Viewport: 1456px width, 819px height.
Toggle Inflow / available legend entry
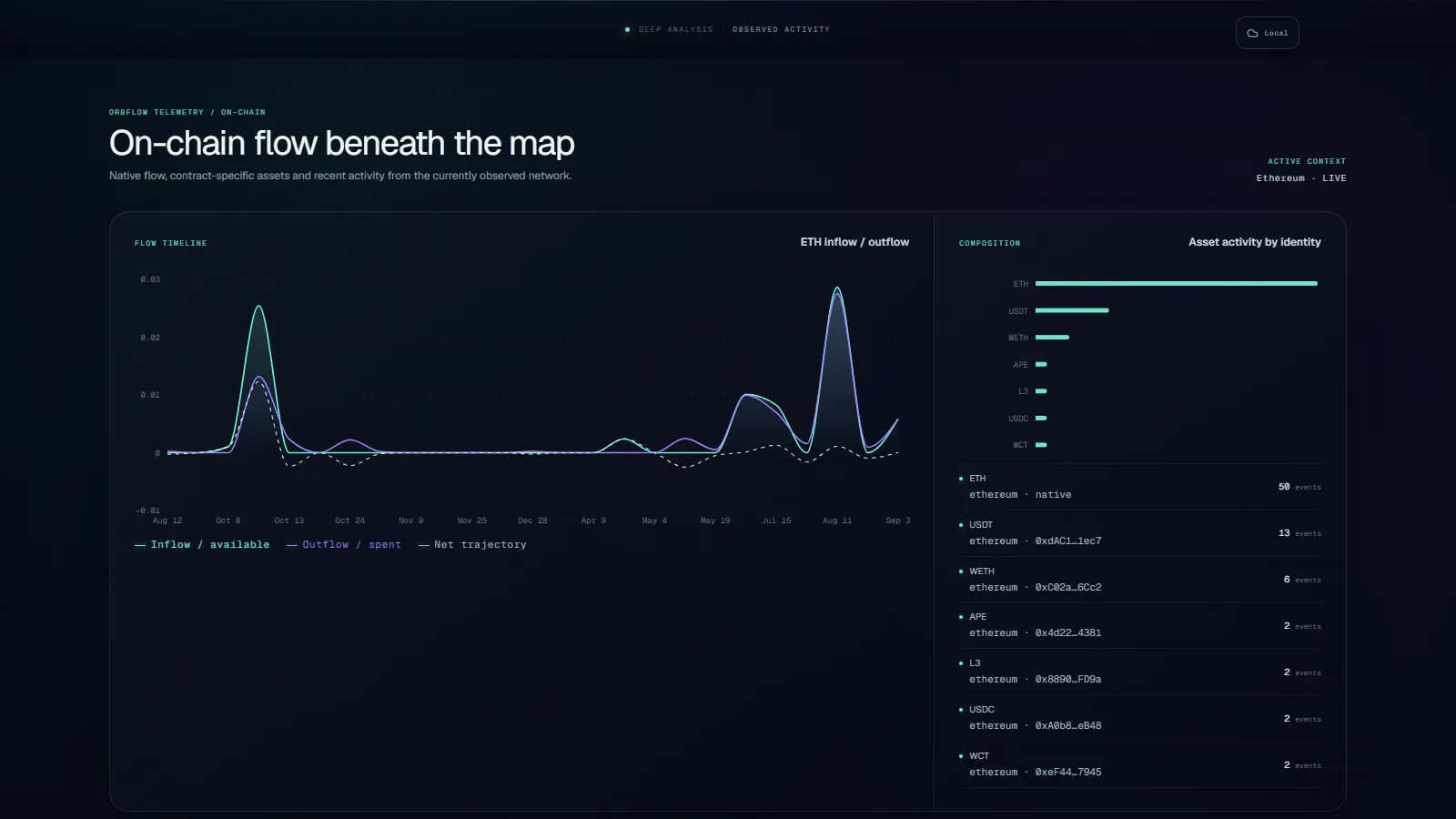(x=202, y=544)
